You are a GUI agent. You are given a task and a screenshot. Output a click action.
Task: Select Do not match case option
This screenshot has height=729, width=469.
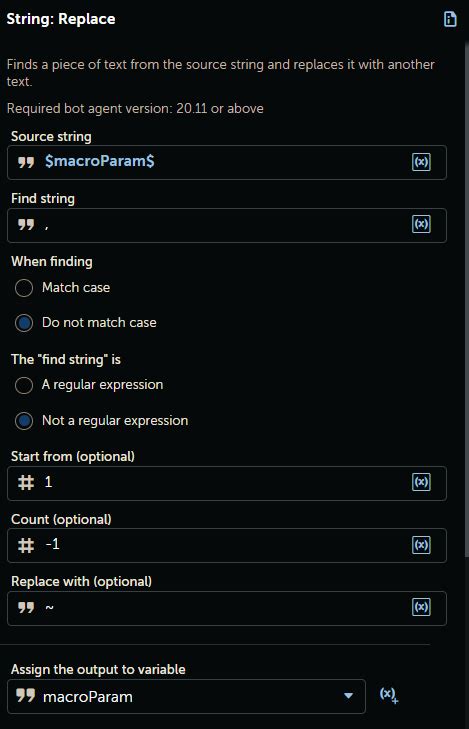[x=24, y=323]
